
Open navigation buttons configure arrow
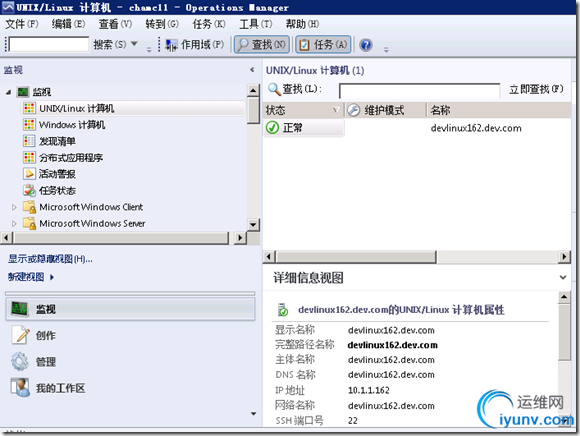[253, 414]
